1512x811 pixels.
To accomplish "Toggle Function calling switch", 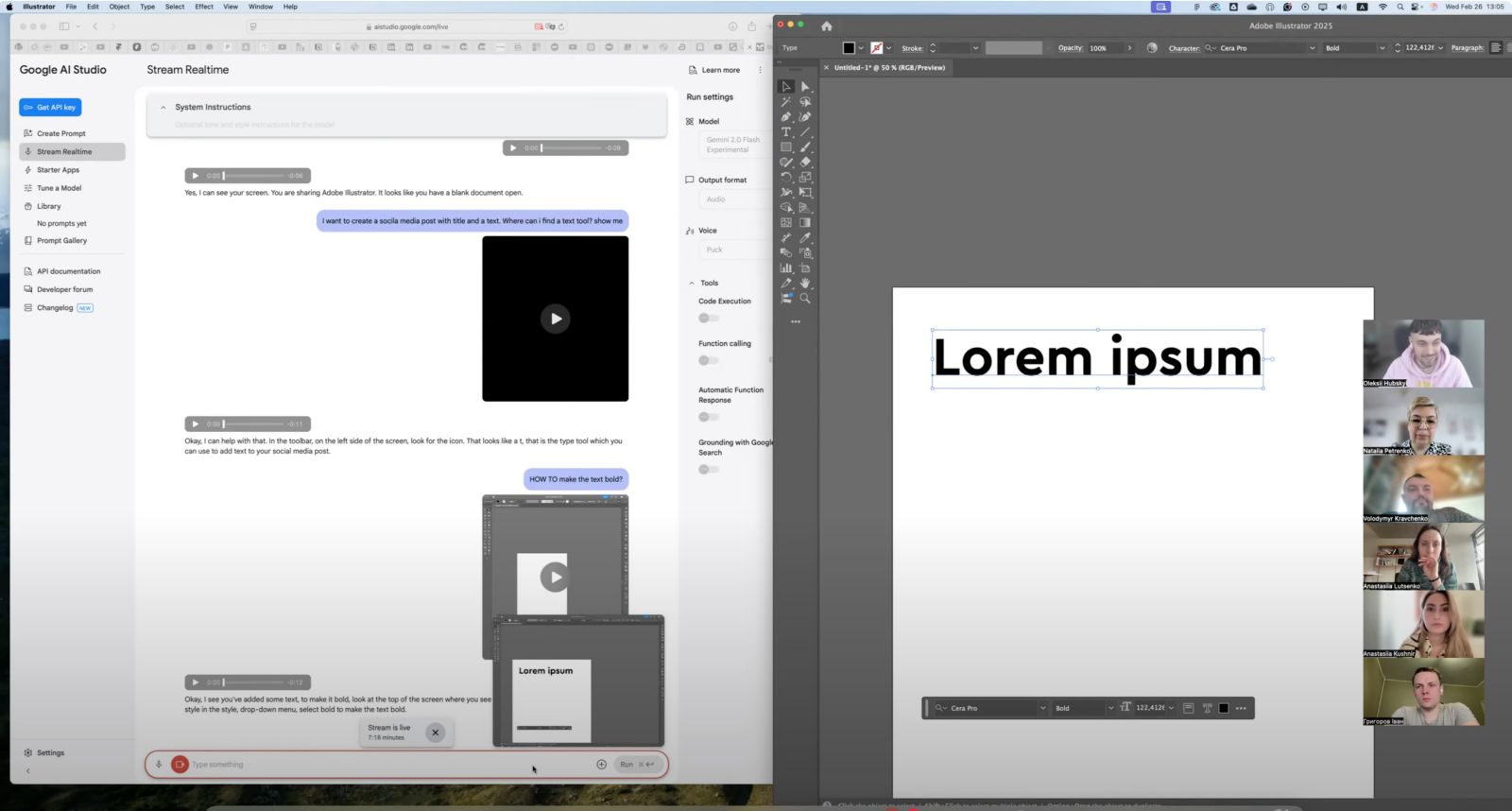I will 708,360.
